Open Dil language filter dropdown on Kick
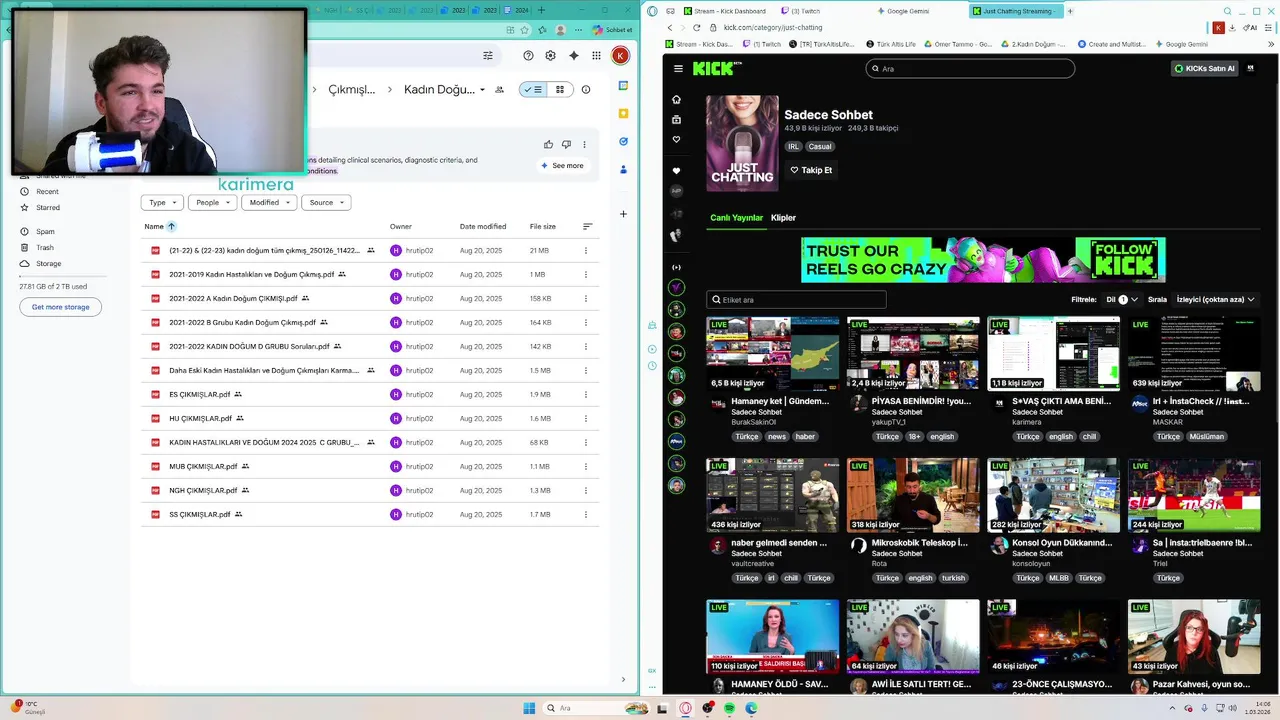Image resolution: width=1280 pixels, height=720 pixels. [x=1122, y=299]
